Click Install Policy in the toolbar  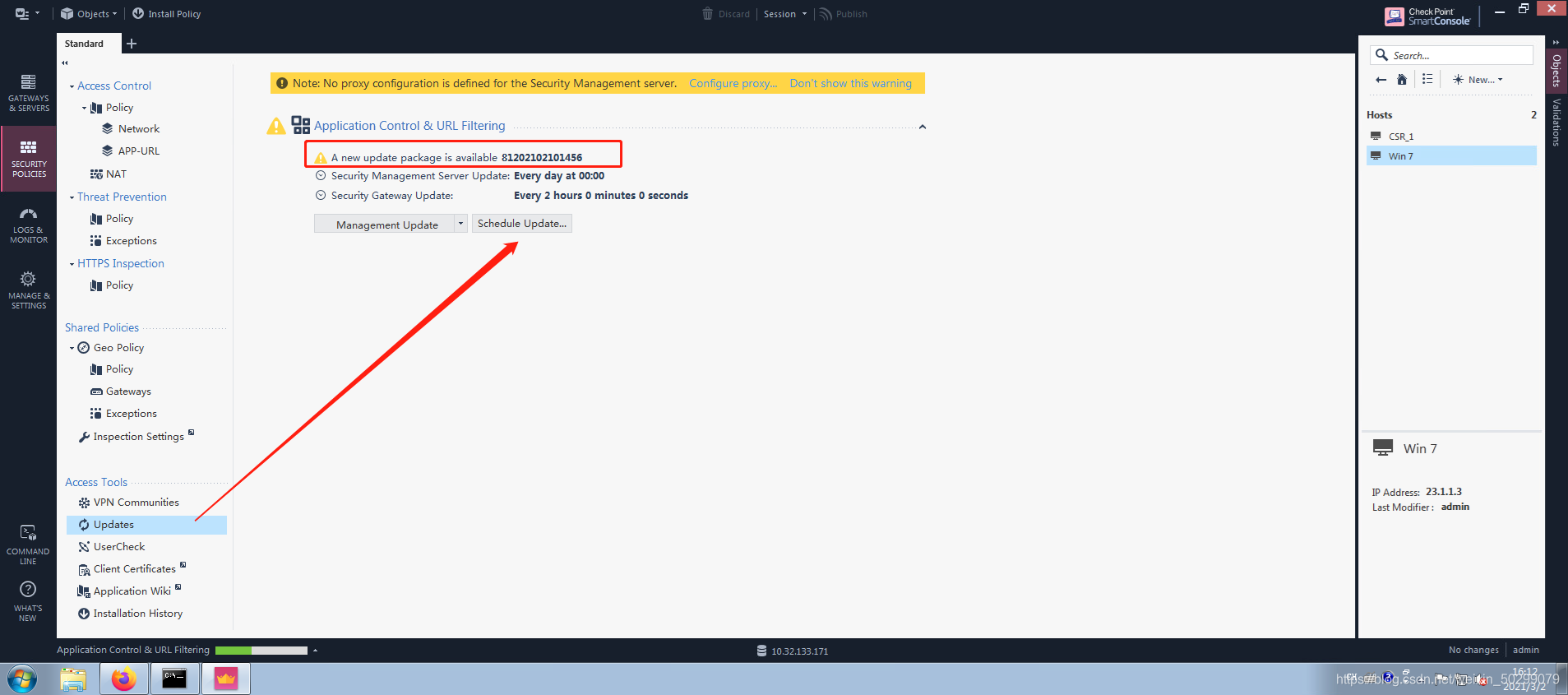(166, 14)
